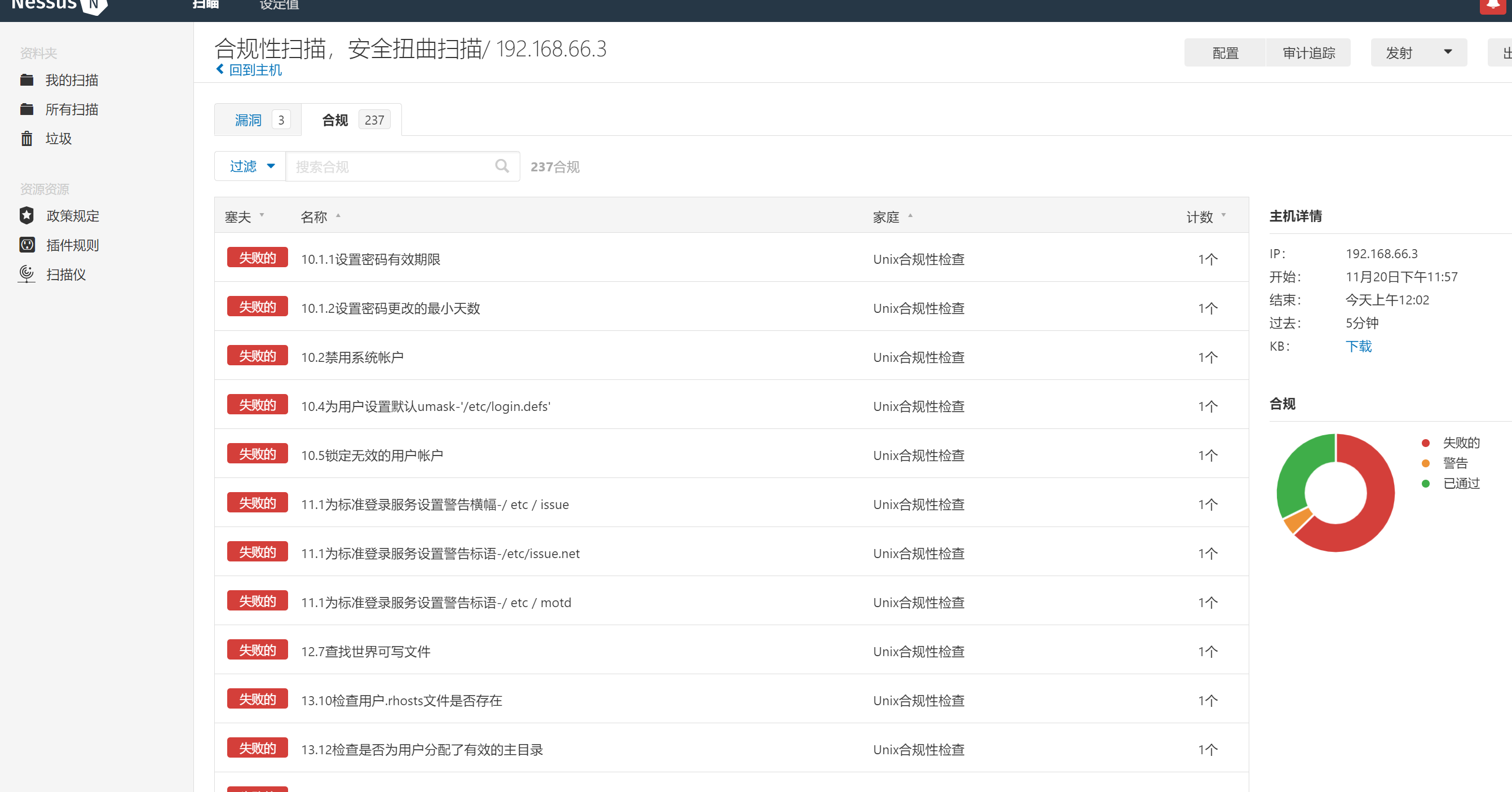Click the orange slice of donut chart
The image size is (1512, 792).
(x=1297, y=520)
